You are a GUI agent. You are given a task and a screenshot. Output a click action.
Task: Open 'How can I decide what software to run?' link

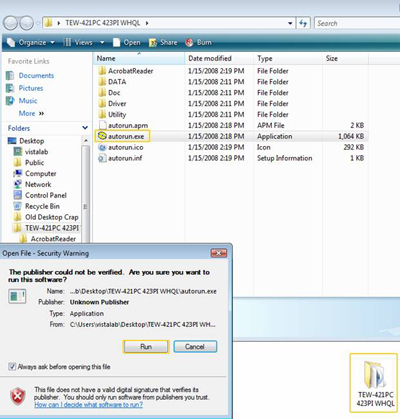coord(88,405)
